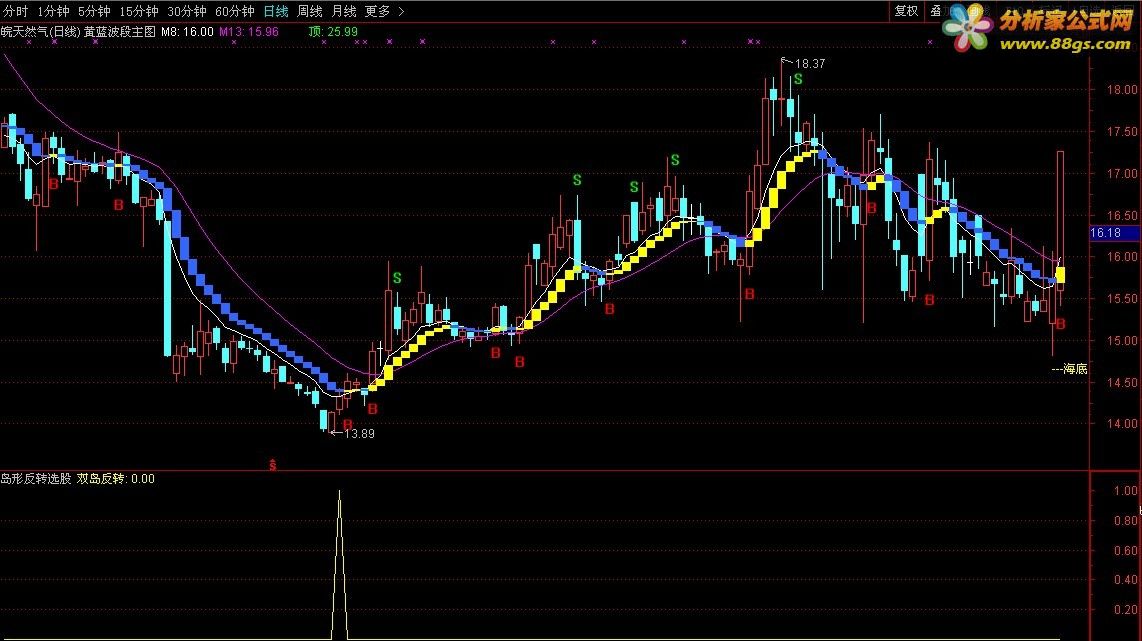Switch to the 月线 monthly chart tab
The width and height of the screenshot is (1142, 641).
point(344,11)
